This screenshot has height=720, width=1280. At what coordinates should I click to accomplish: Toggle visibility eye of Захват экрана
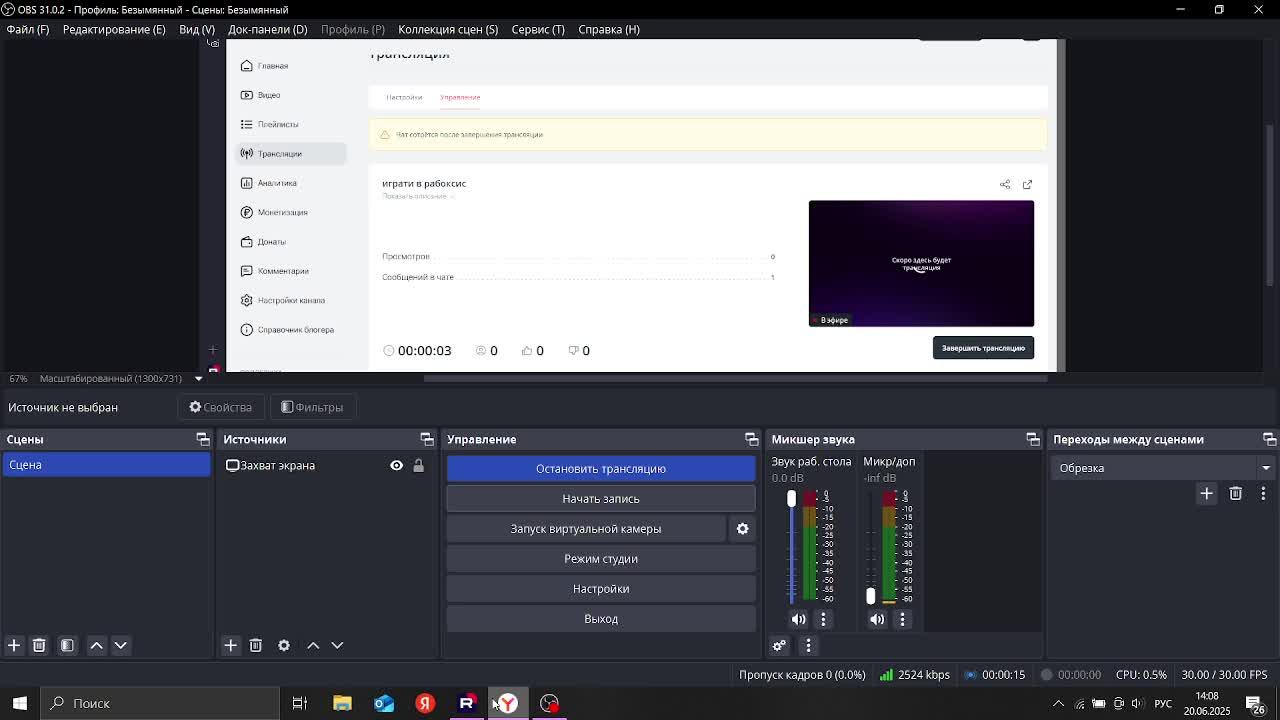click(x=396, y=466)
